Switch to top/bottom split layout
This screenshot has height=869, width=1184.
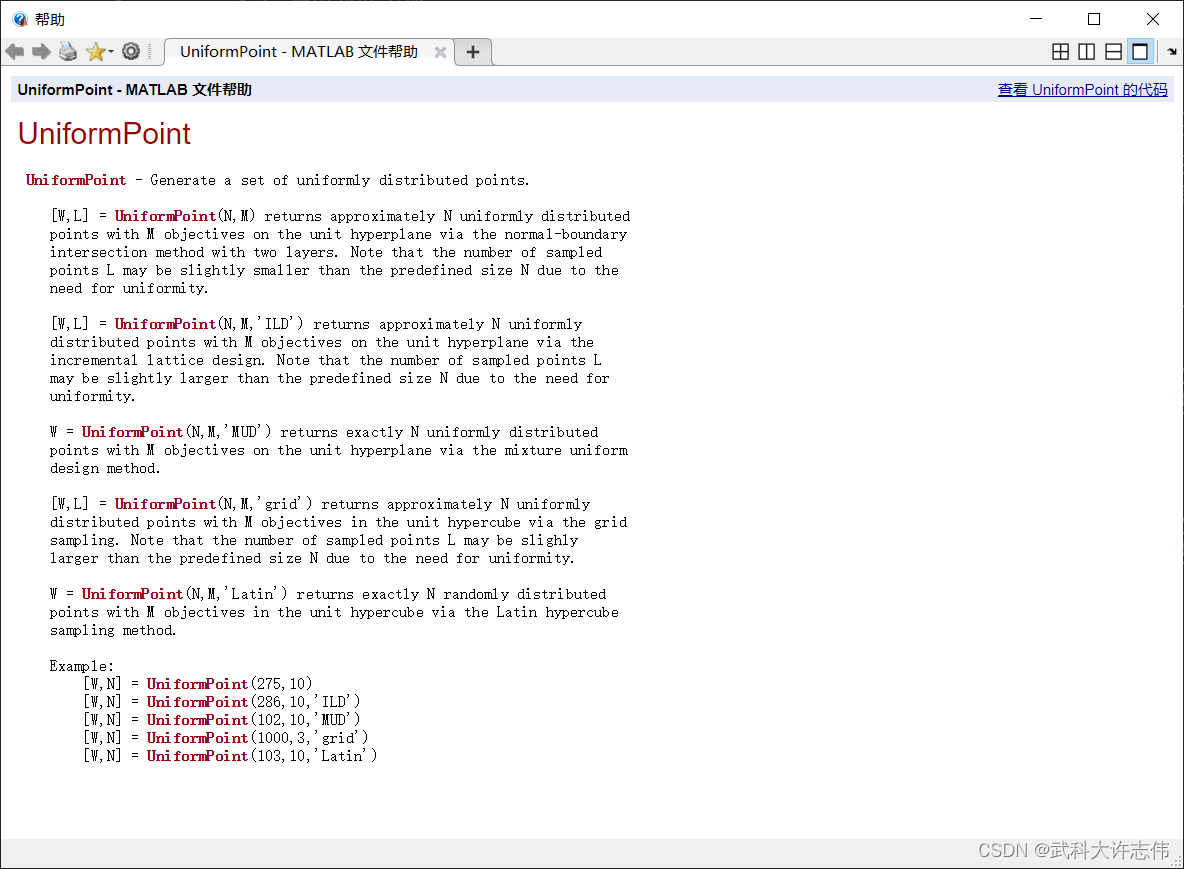(1113, 51)
